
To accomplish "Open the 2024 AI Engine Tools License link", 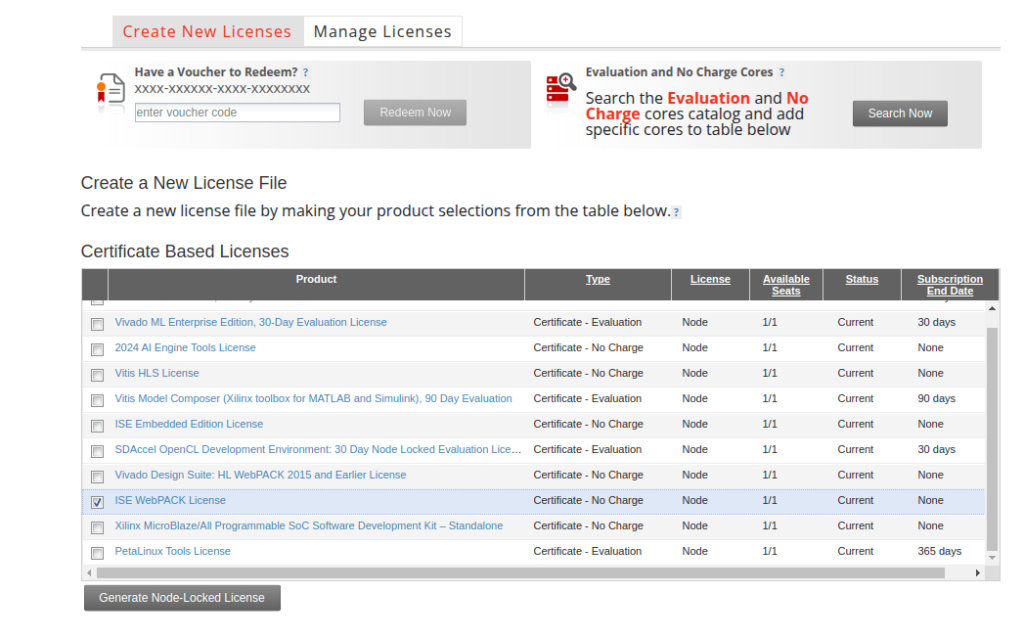I will [x=185, y=347].
